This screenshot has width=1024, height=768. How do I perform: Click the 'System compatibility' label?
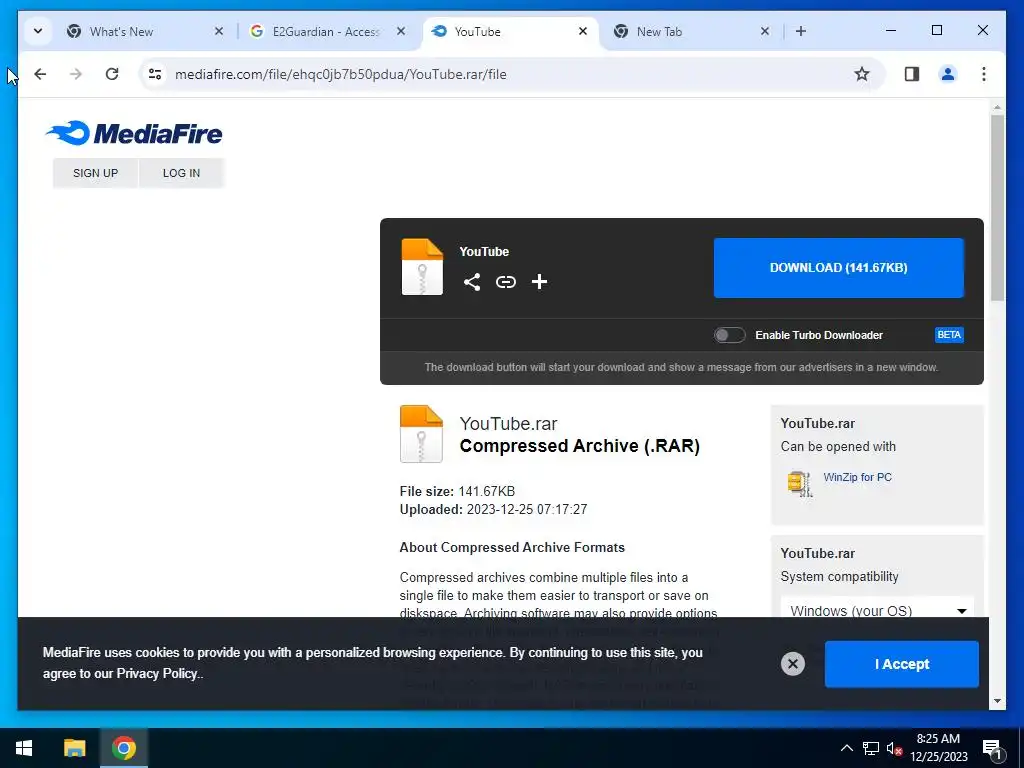[839, 577]
